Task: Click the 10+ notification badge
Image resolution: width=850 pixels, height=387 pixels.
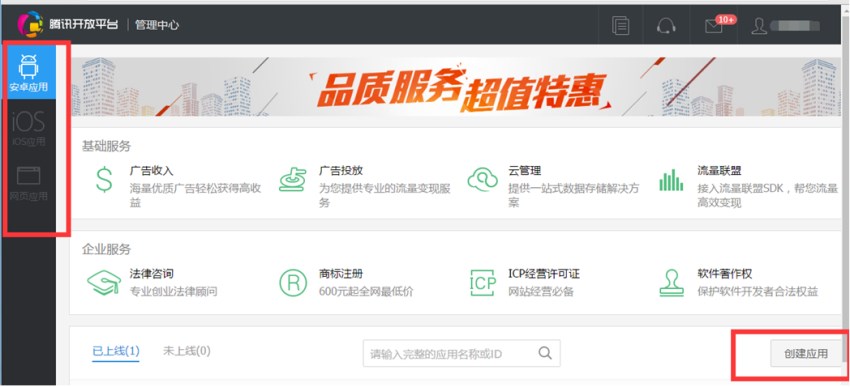Action: pyautogui.click(x=726, y=19)
